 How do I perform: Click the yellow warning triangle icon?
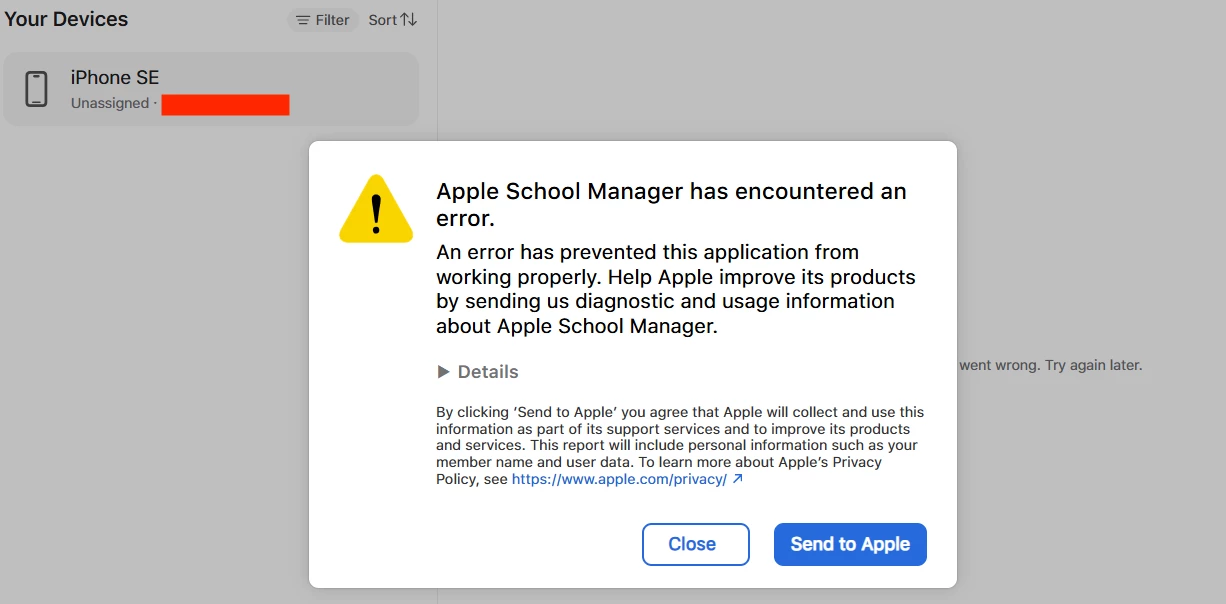[376, 209]
